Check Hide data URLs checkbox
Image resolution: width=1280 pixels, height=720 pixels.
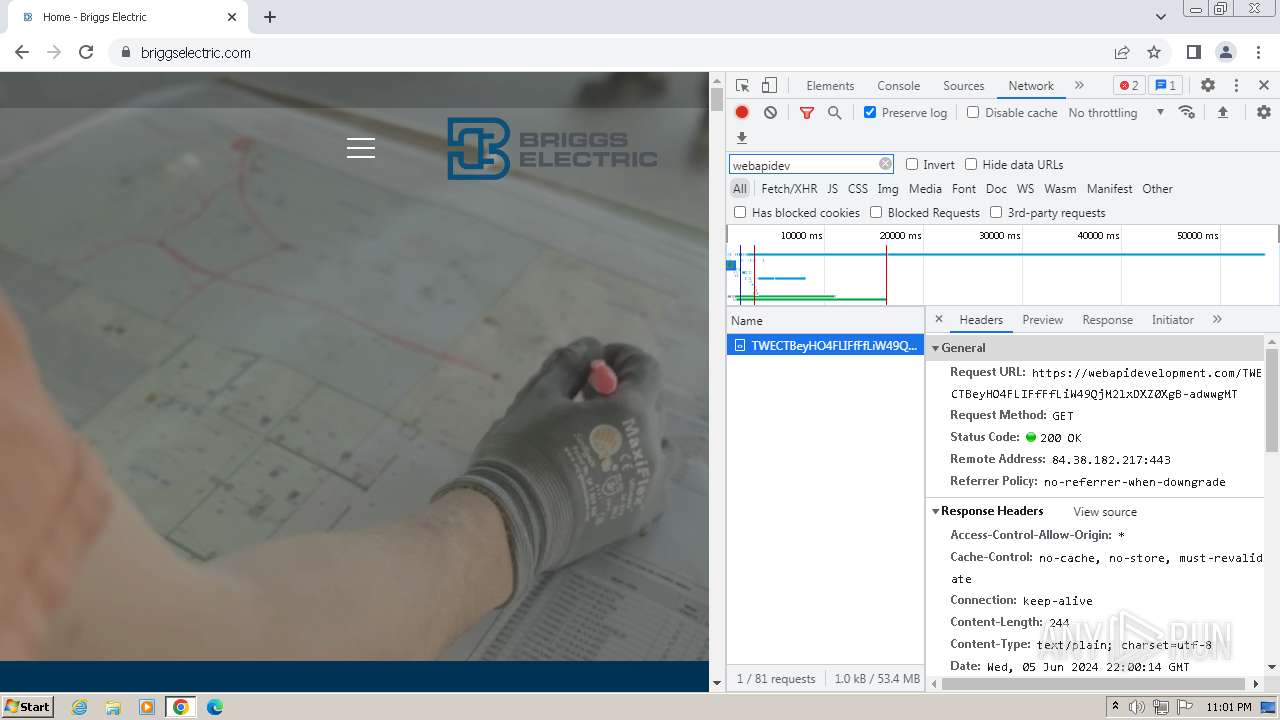tap(971, 164)
